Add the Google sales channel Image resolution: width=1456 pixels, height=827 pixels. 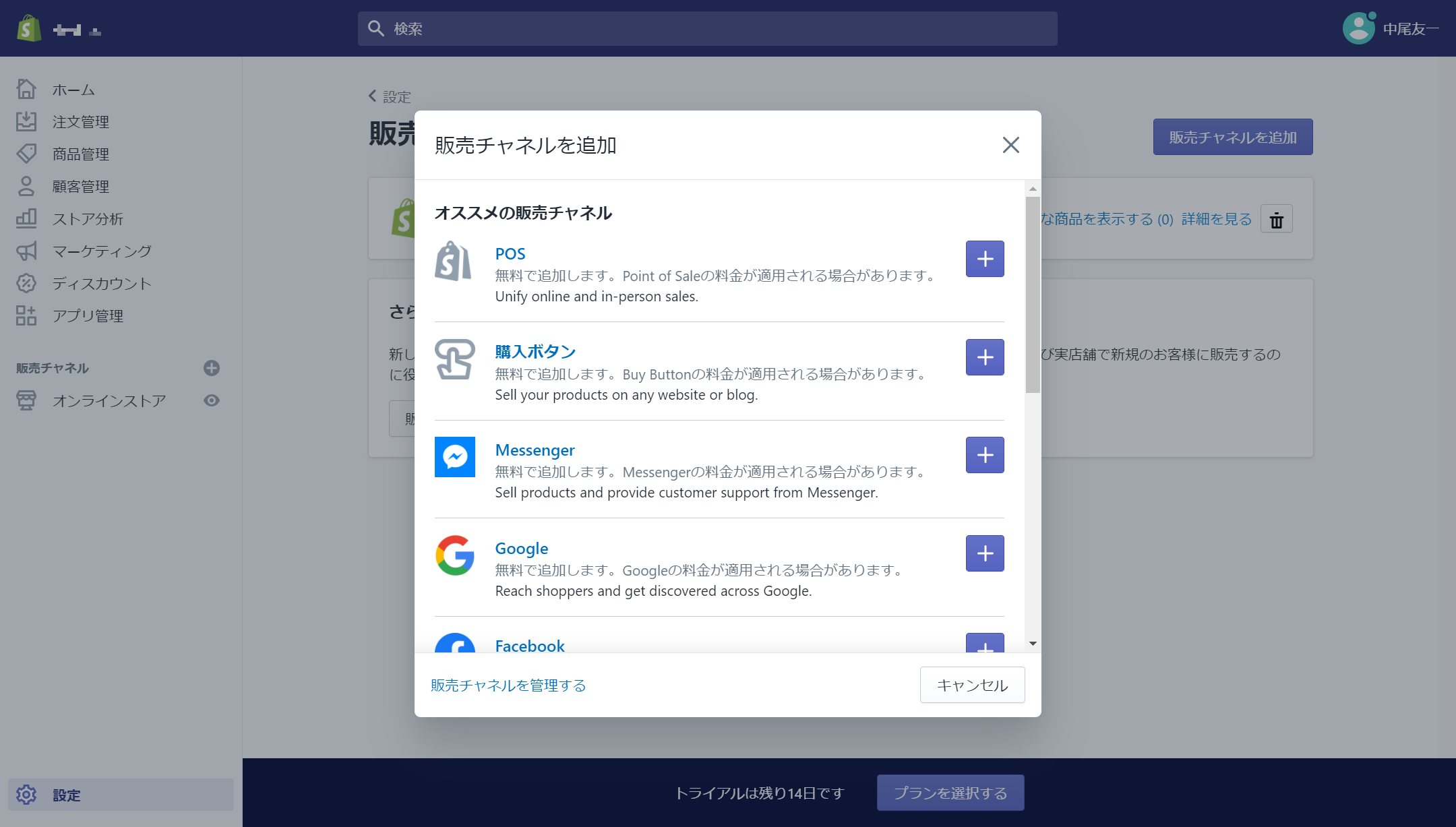(x=985, y=553)
